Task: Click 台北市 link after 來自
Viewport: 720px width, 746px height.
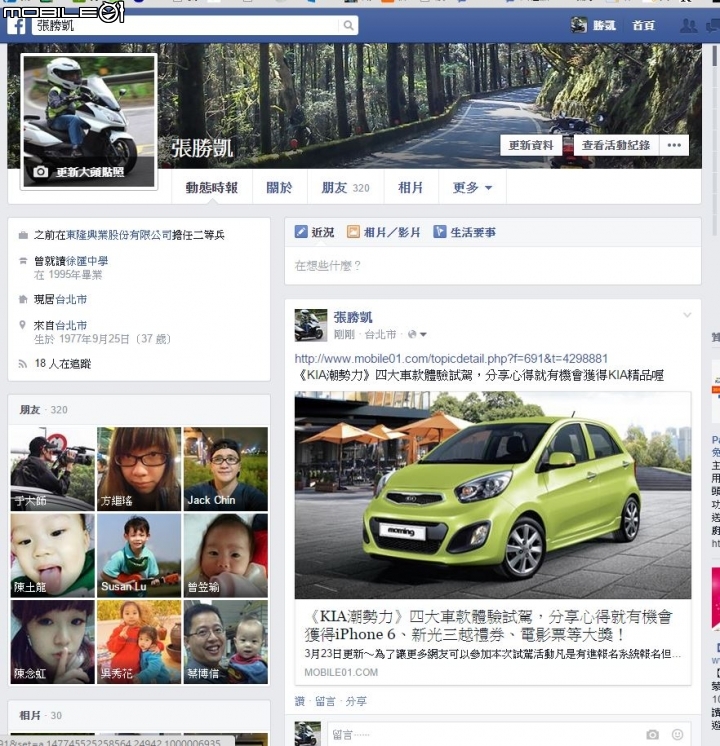Action: click(71, 325)
